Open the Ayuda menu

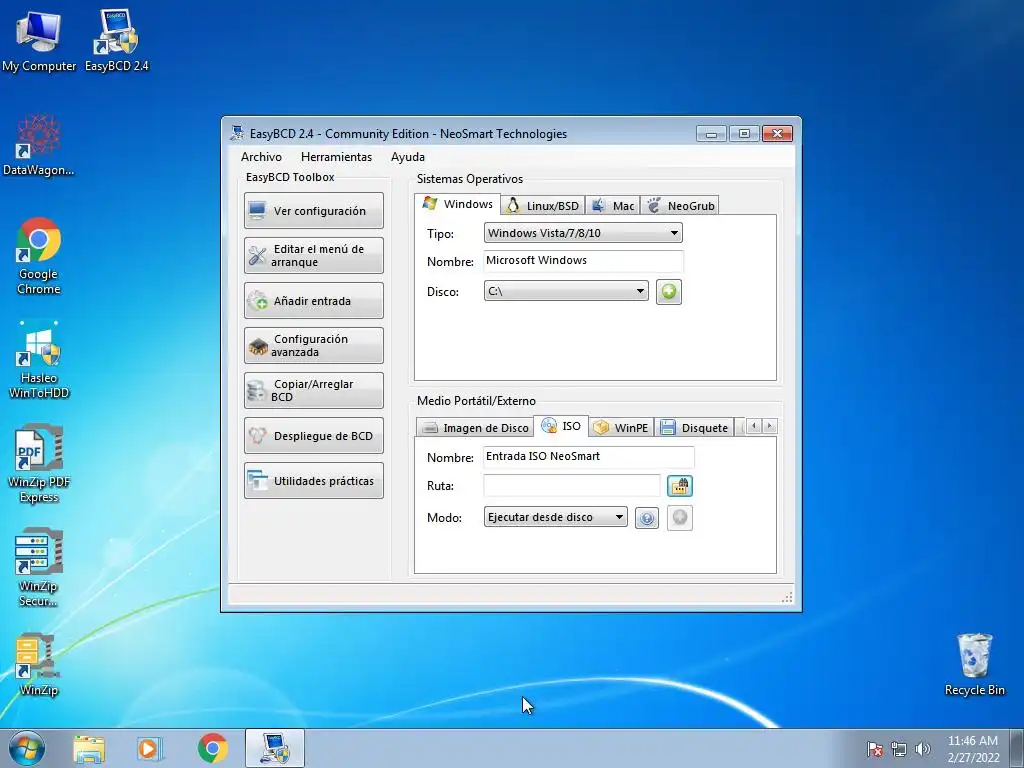pyautogui.click(x=408, y=157)
